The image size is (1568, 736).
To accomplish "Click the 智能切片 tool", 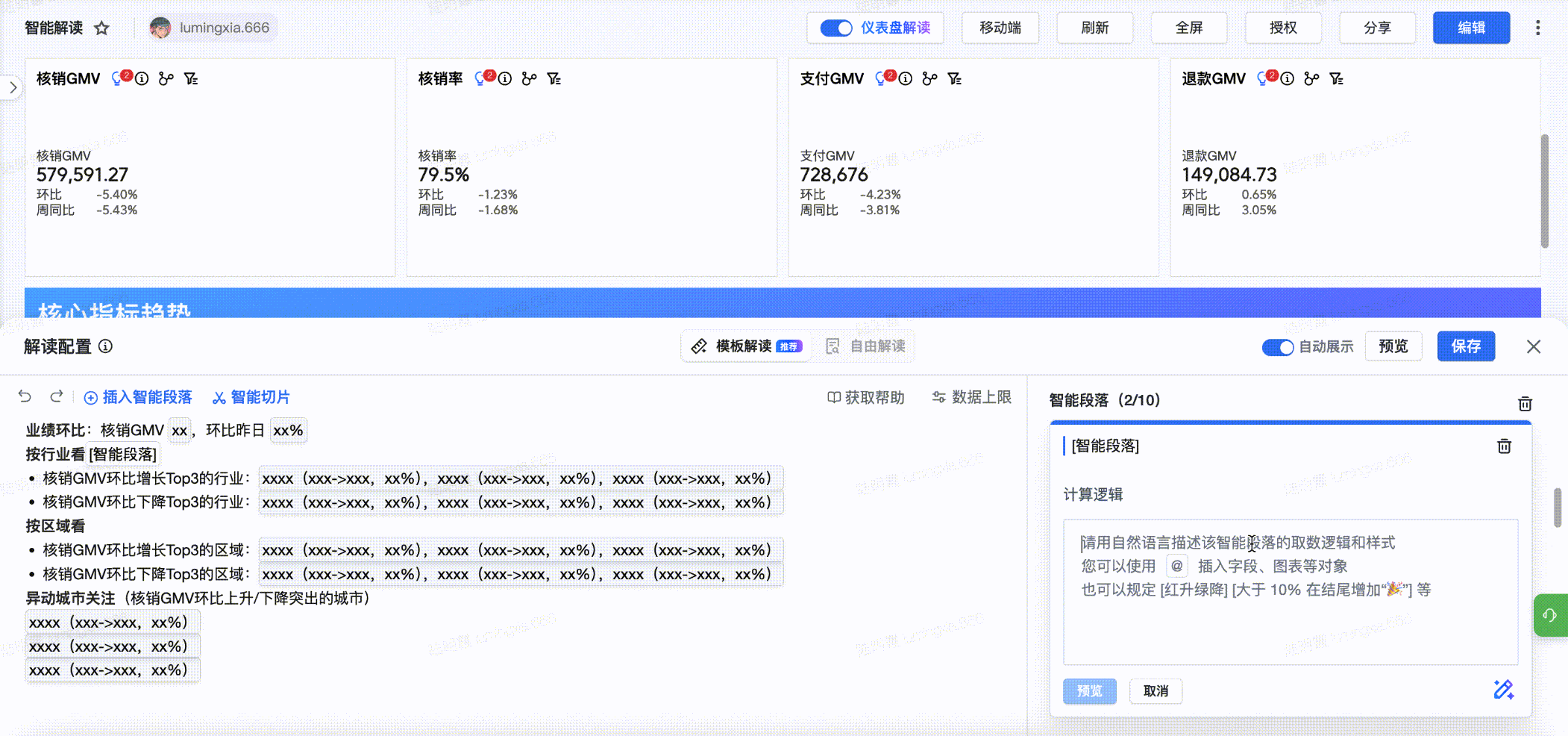I will 251,397.
